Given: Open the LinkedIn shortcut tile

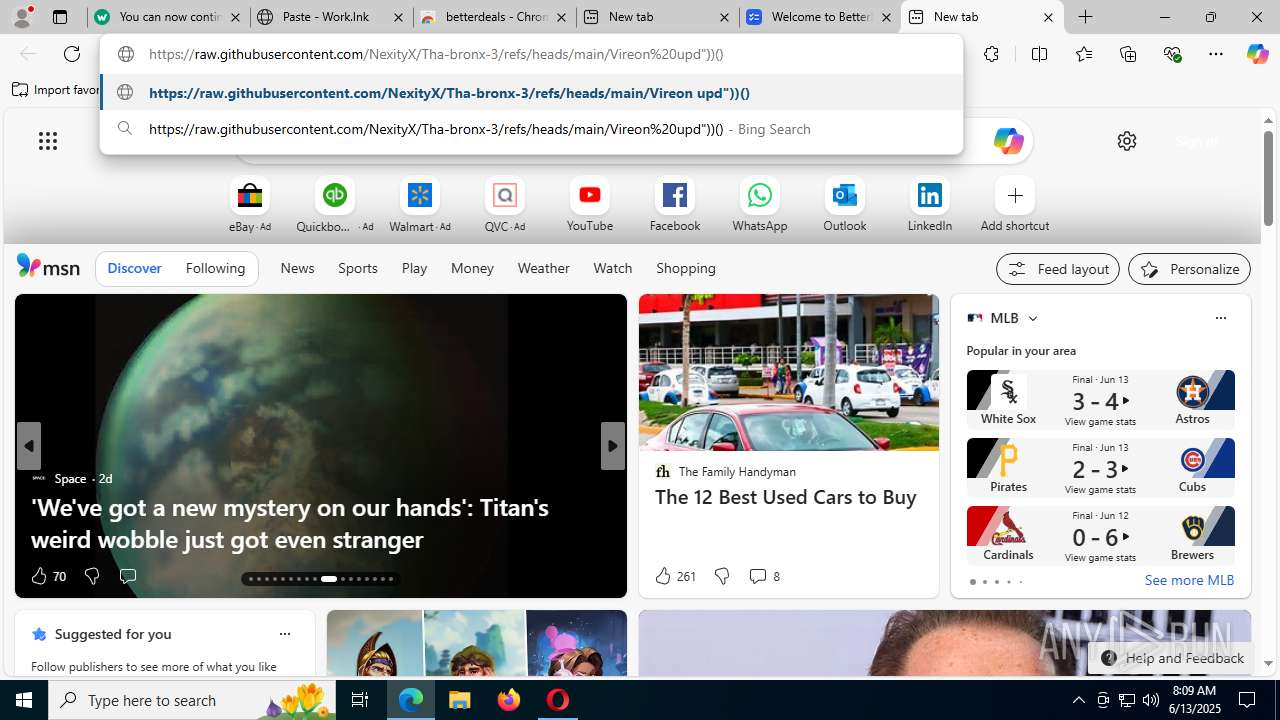Looking at the screenshot, I should tap(930, 206).
